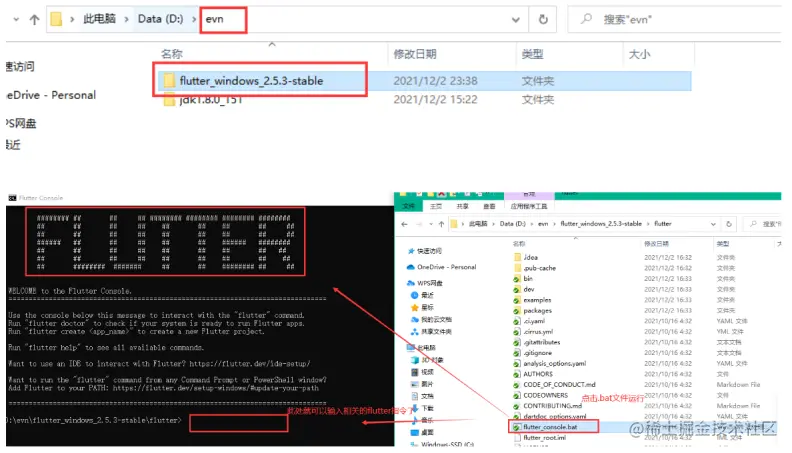The height and width of the screenshot is (453, 792).
Task: Open the 主页 ribbon tab
Action: 436,206
